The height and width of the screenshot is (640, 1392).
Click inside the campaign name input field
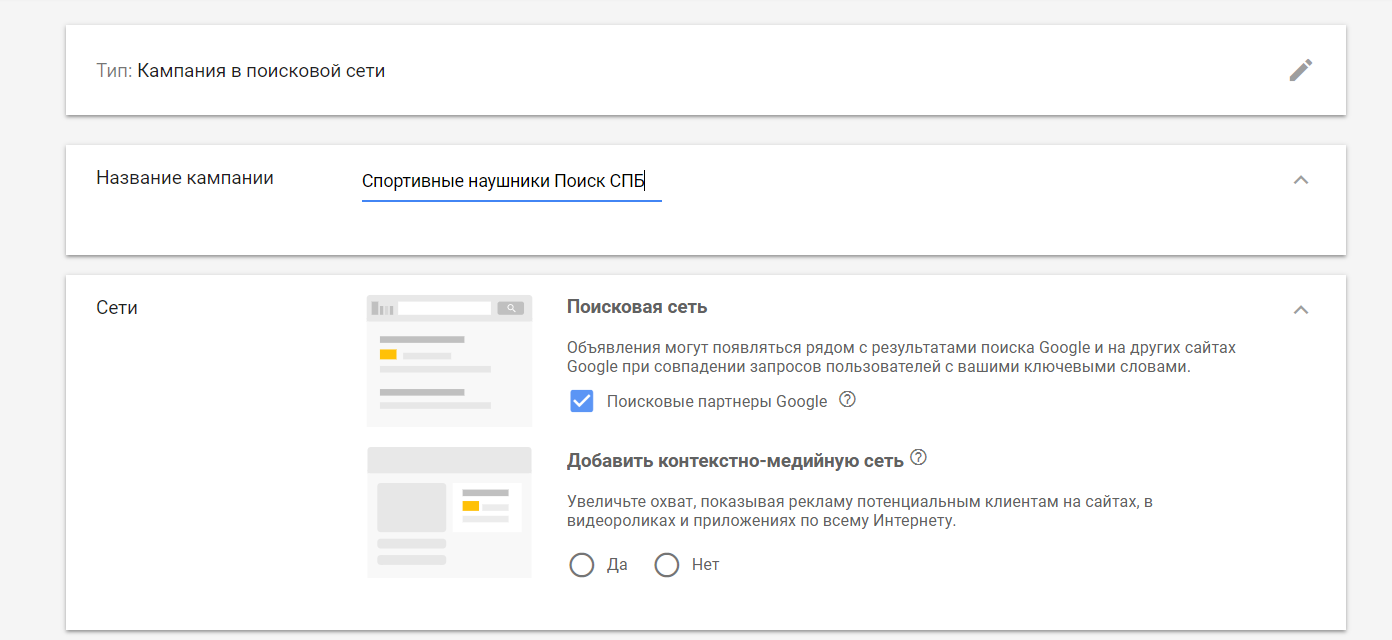[511, 181]
